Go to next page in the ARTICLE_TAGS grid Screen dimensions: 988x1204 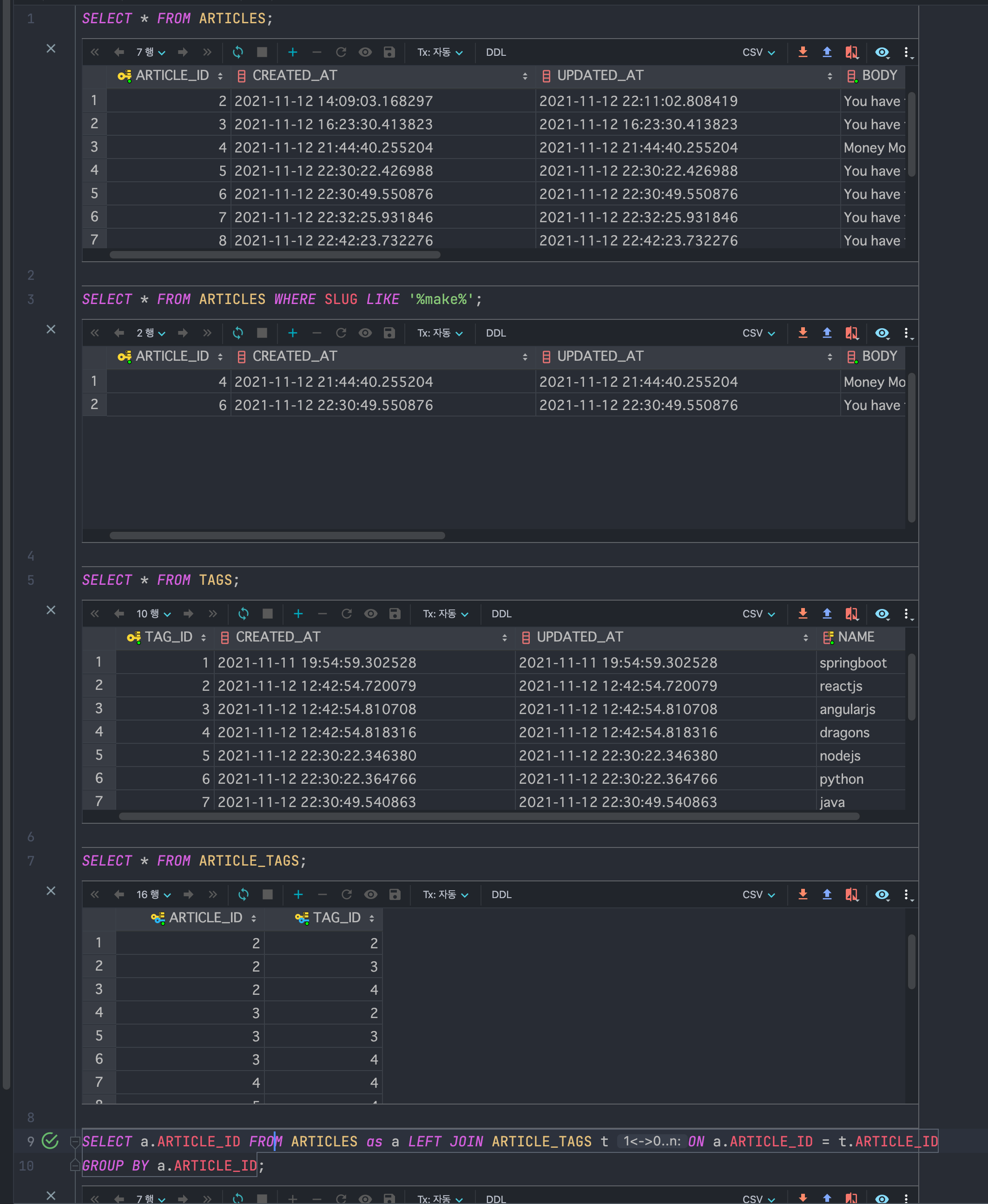[188, 894]
